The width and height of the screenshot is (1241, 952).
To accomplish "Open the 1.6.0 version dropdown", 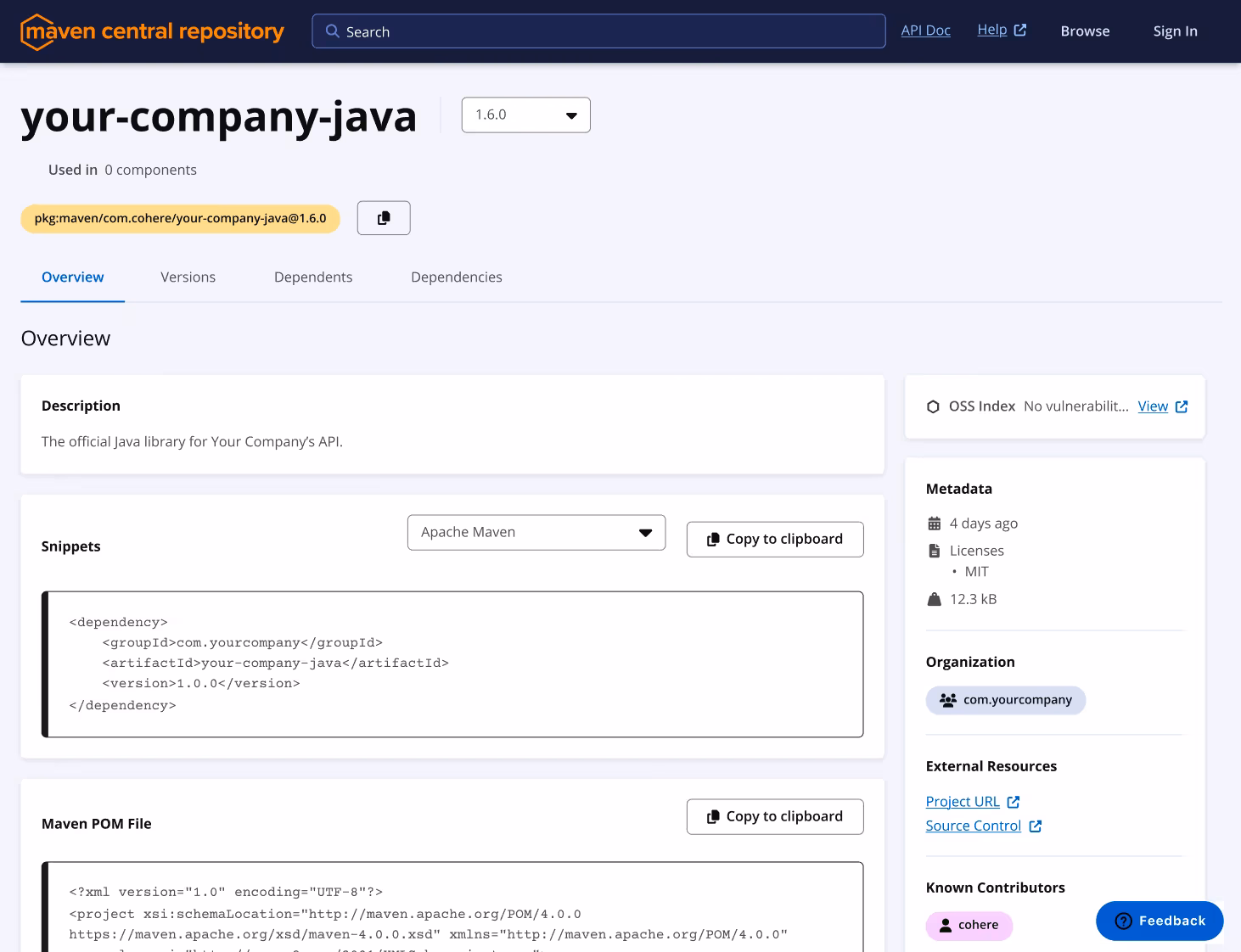I will [525, 115].
